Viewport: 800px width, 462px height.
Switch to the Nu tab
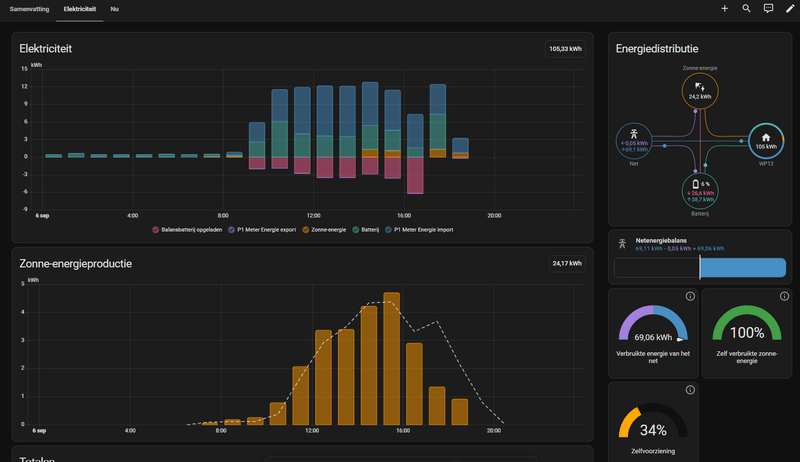click(x=114, y=9)
